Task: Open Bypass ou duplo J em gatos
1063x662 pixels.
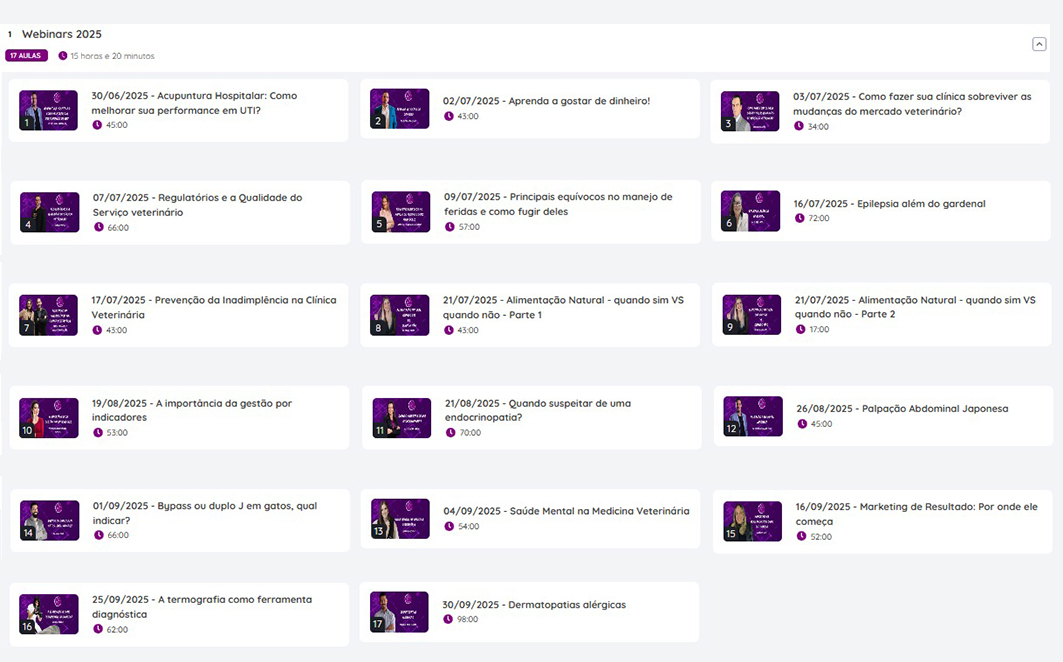Action: point(204,513)
